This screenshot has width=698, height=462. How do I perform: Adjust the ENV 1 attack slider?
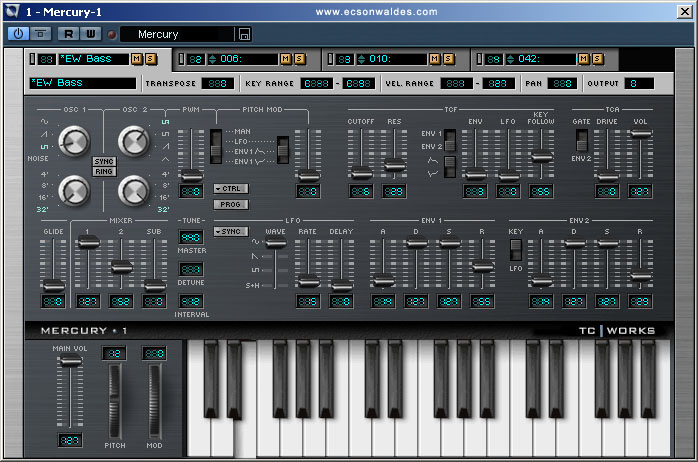(383, 280)
